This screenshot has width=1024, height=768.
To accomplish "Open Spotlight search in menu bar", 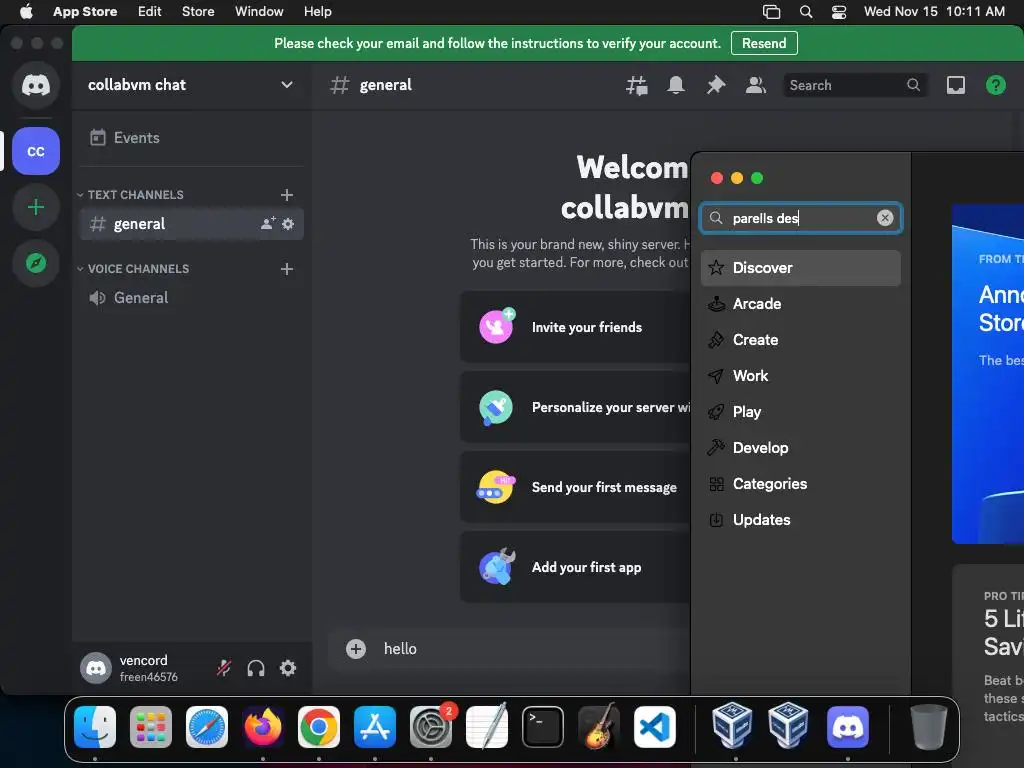I will point(806,12).
